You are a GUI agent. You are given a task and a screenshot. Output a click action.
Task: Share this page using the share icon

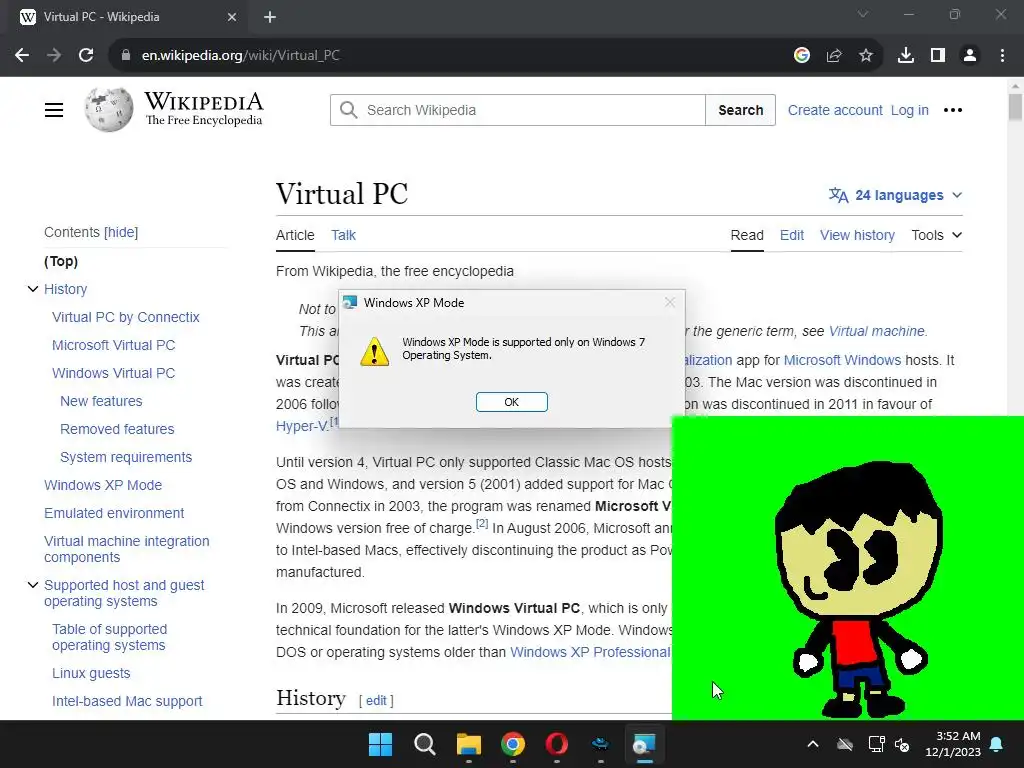(834, 56)
